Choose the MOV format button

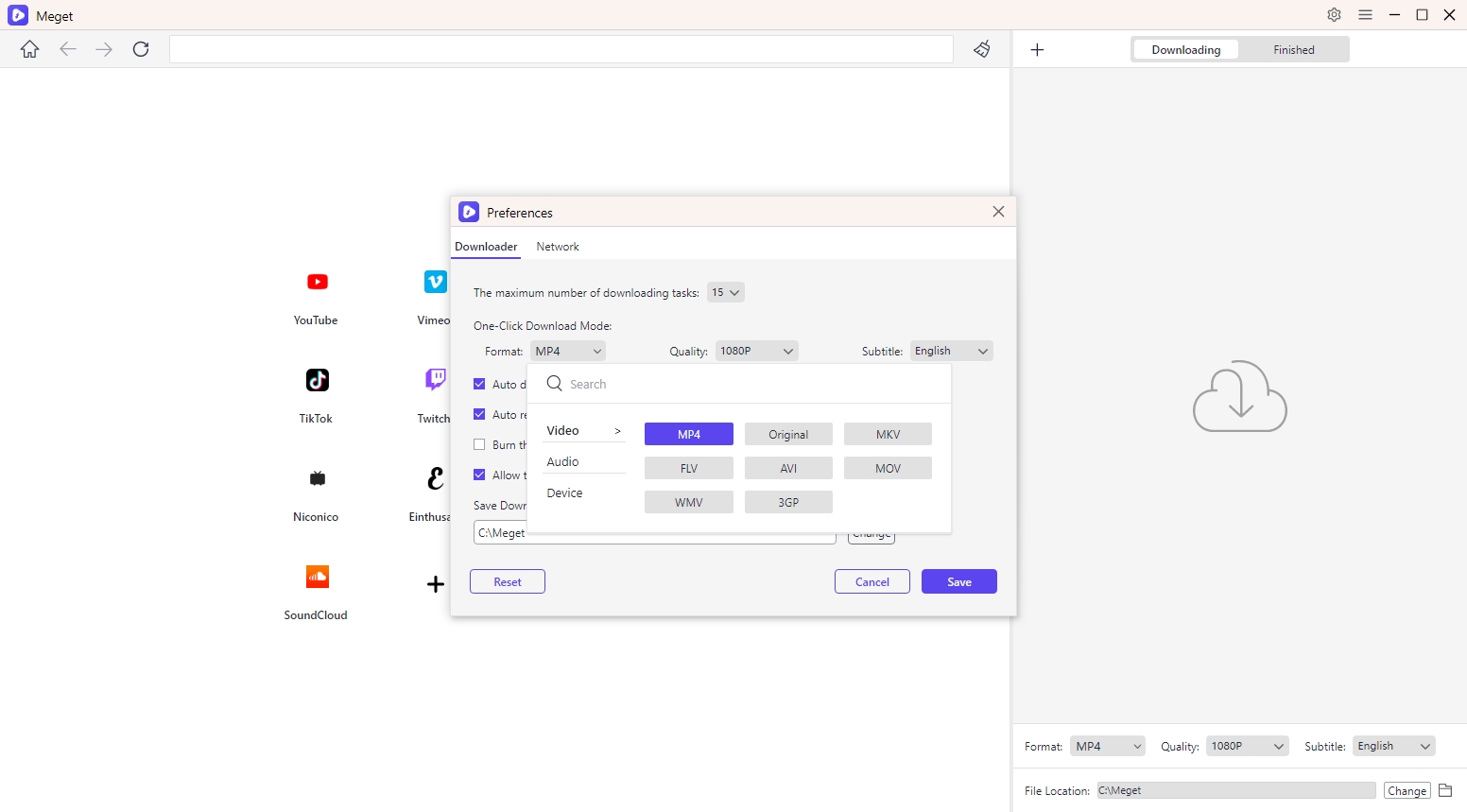[x=888, y=468]
